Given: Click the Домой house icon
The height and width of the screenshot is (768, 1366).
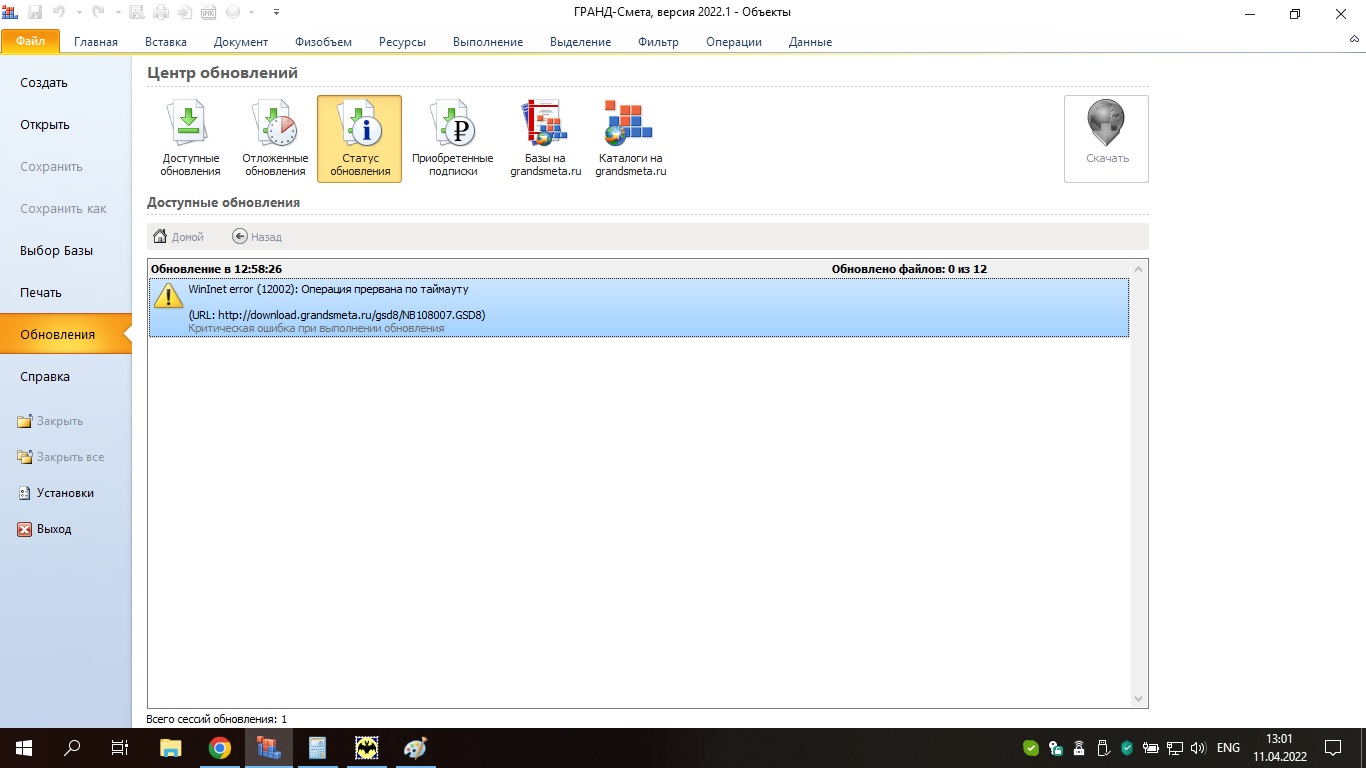Looking at the screenshot, I should (x=159, y=237).
